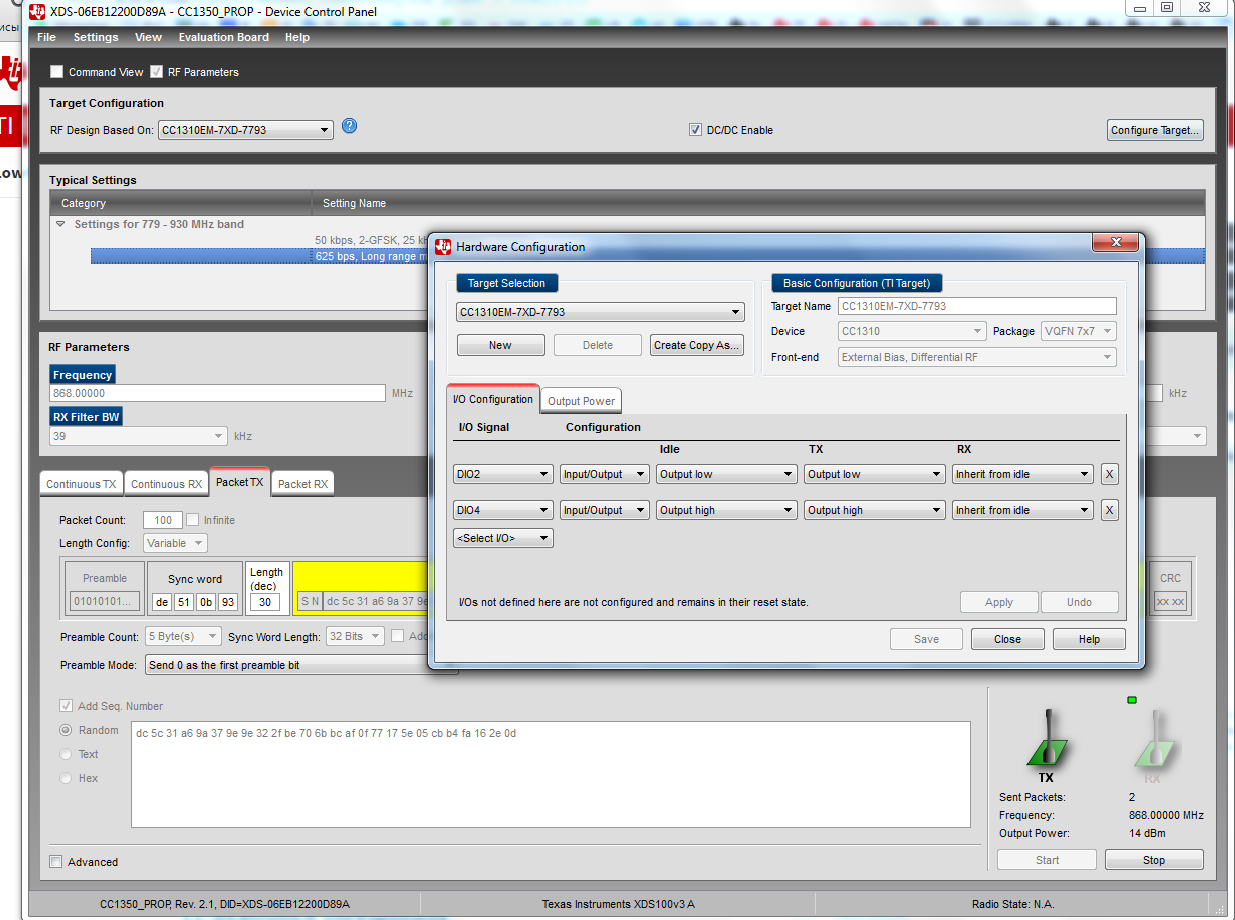This screenshot has width=1235, height=920.
Task: Remove the DIO4 row with its X icon
Action: (1109, 510)
